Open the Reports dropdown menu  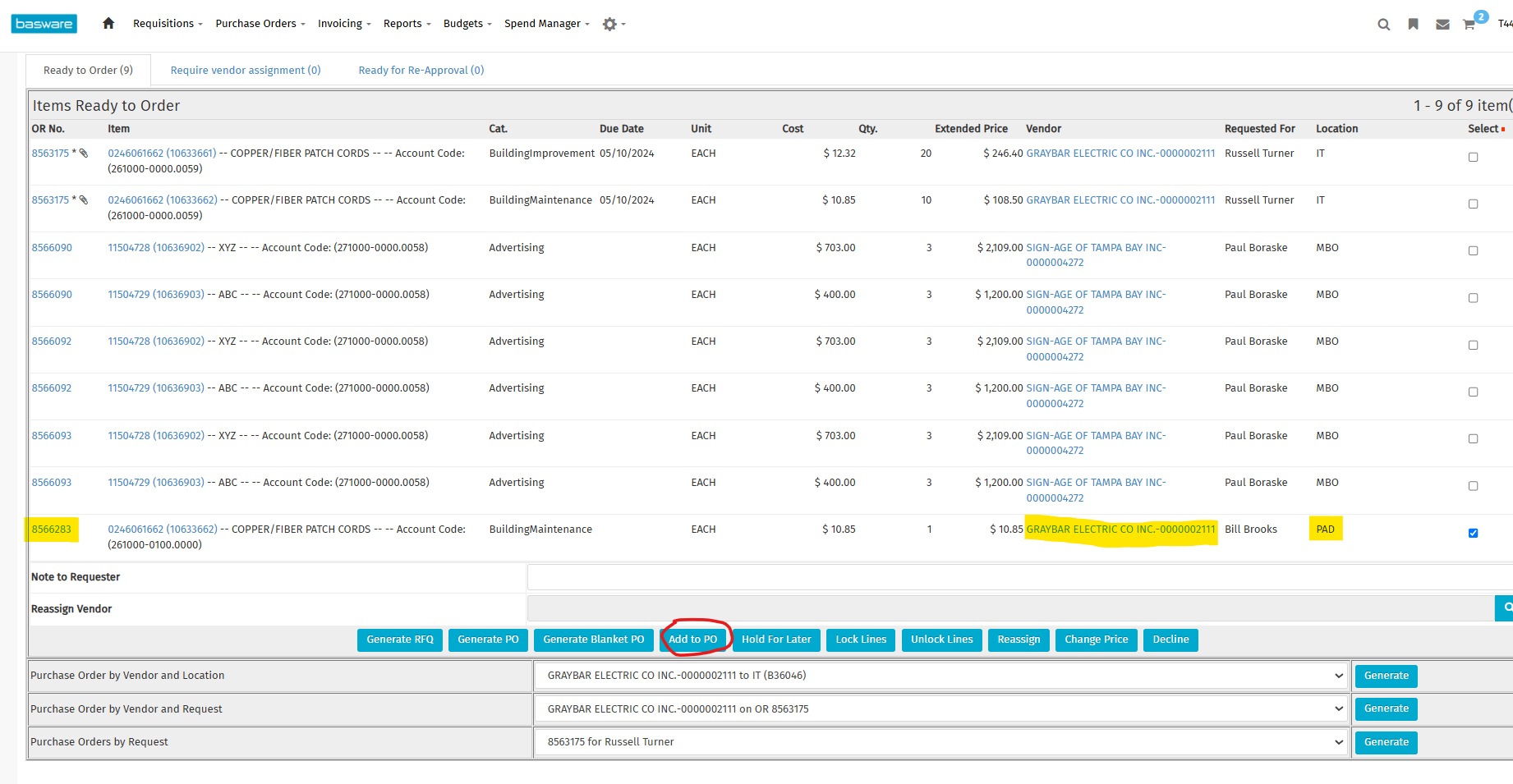[407, 24]
